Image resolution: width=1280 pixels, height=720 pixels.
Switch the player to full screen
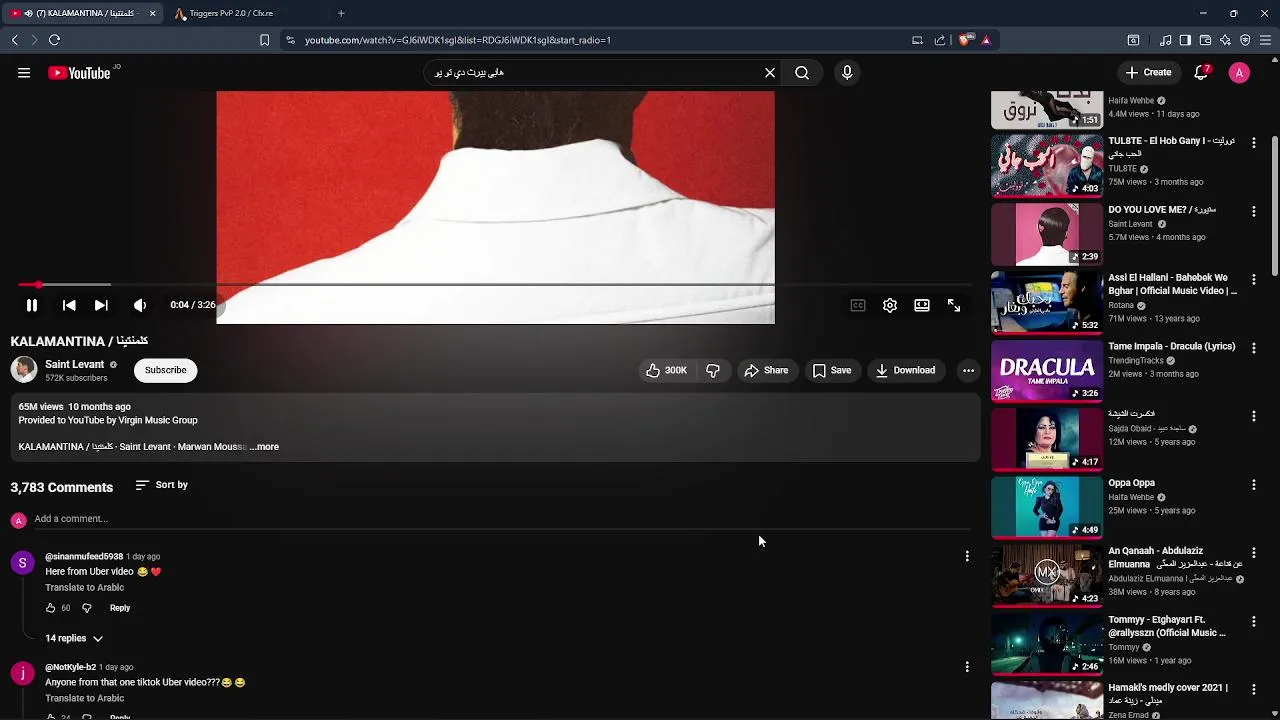pos(954,305)
